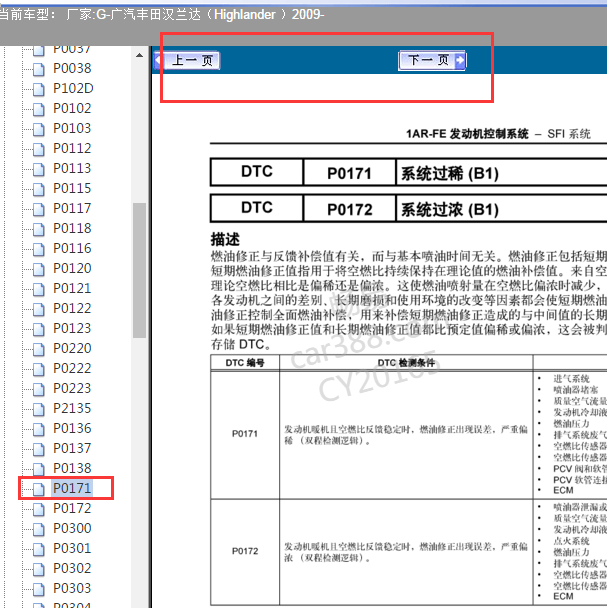Click the DTC 编号 column header
The image size is (607, 608).
(245, 363)
